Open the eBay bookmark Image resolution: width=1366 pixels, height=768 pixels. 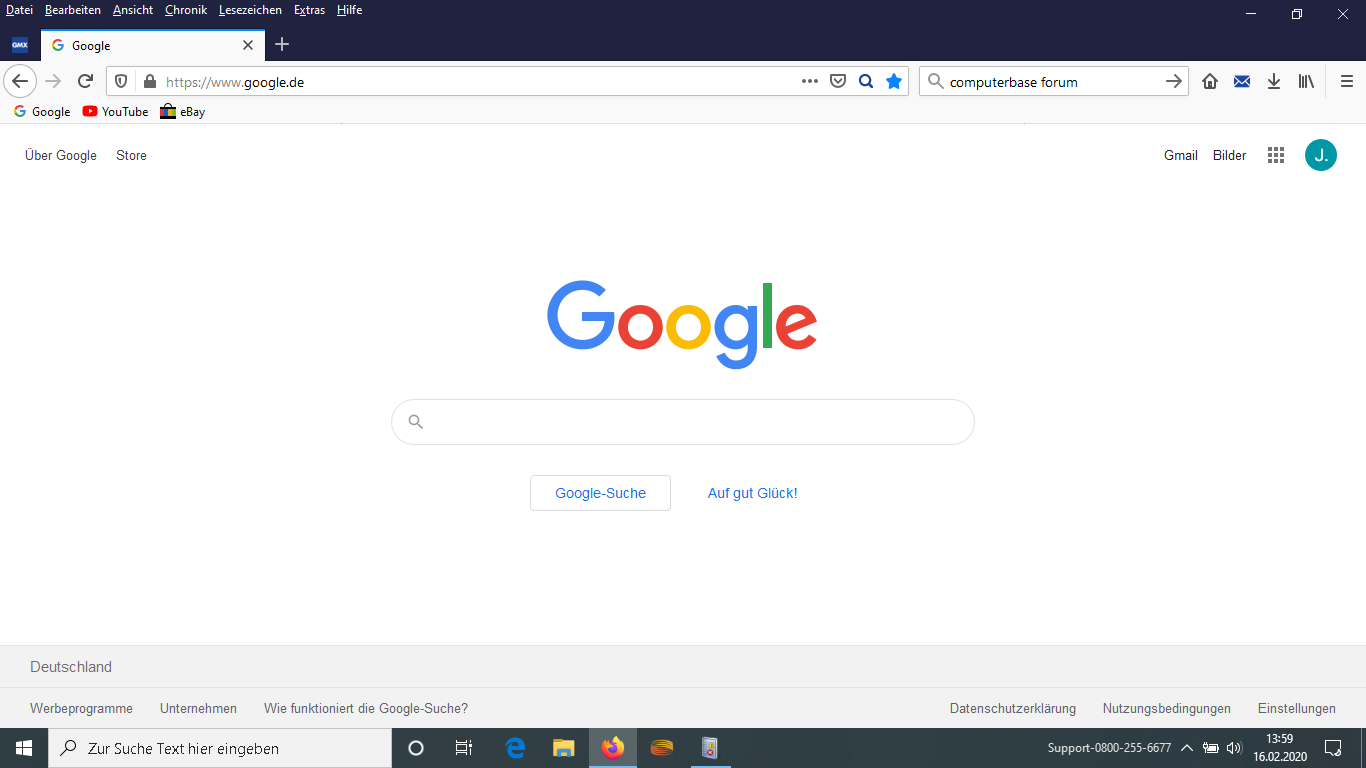pyautogui.click(x=182, y=112)
